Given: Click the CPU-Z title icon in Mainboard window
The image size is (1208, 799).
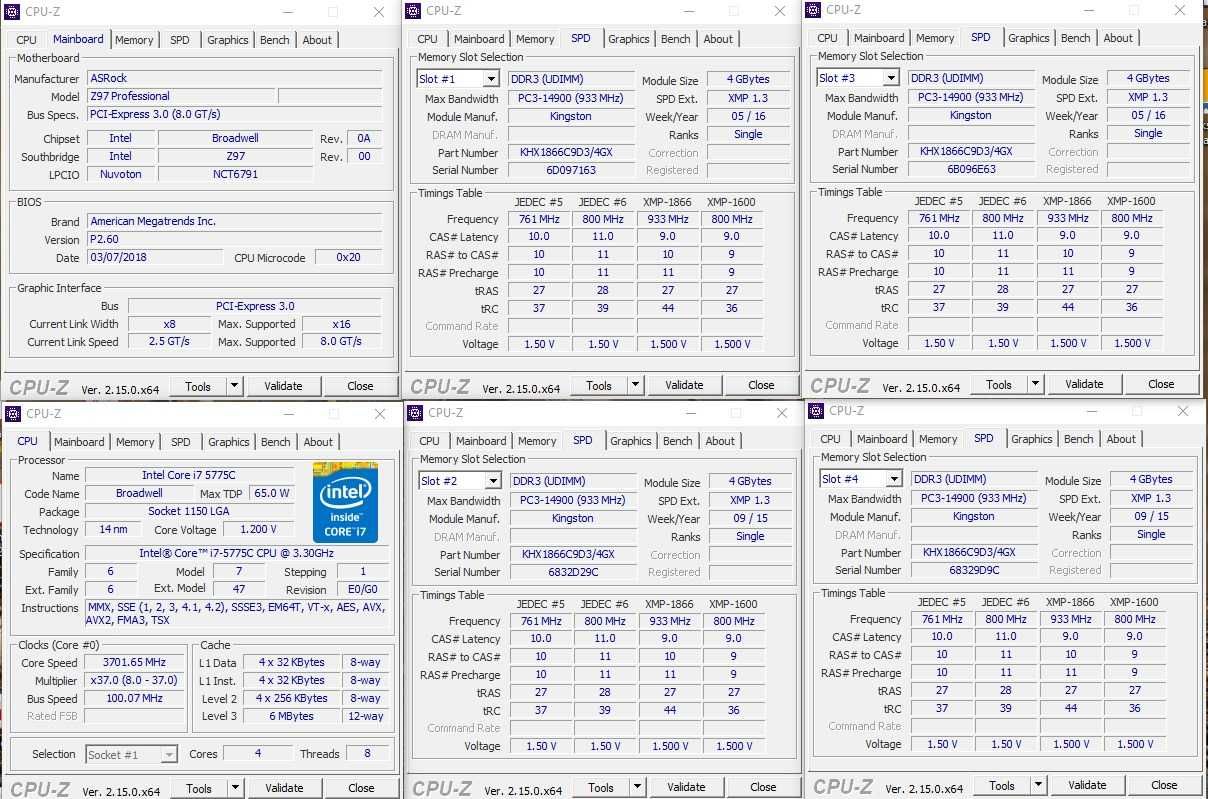Looking at the screenshot, I should pos(12,12).
